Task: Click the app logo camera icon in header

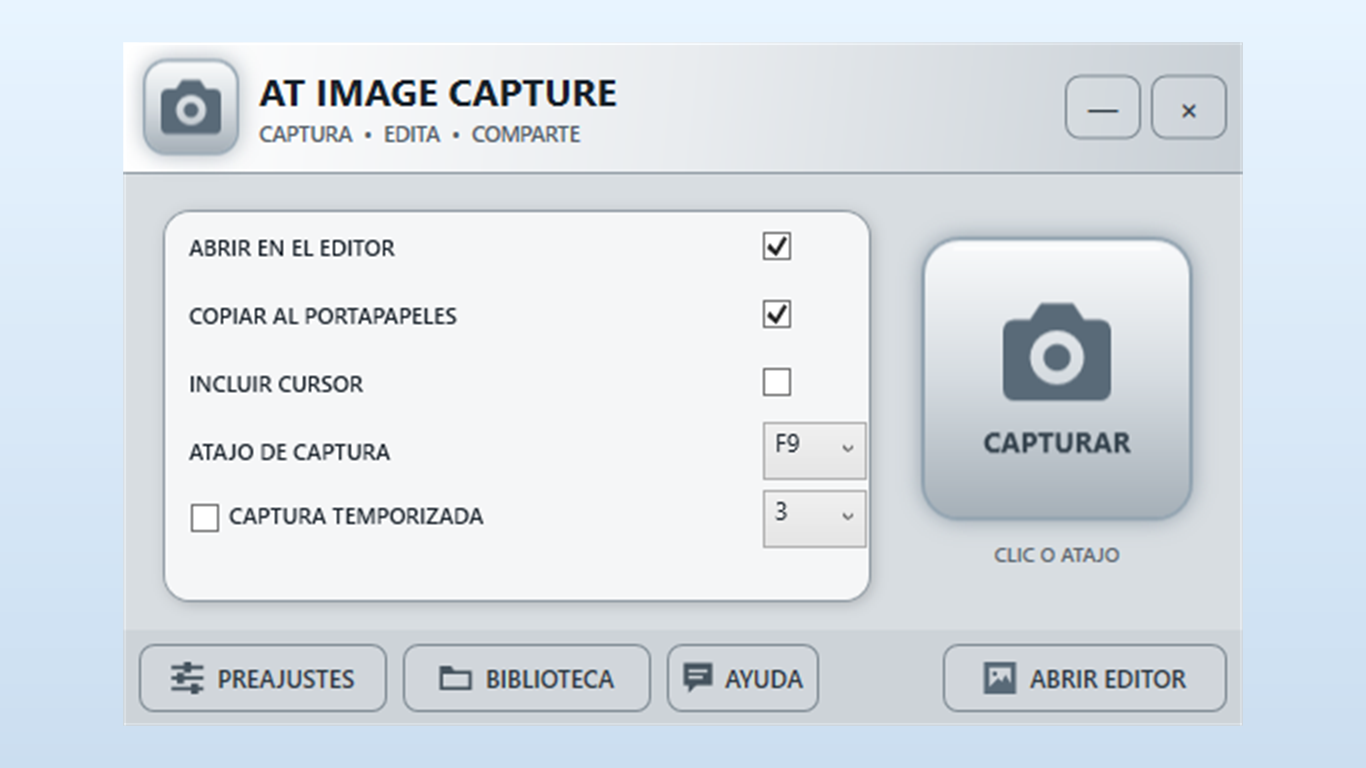Action: coord(191,107)
